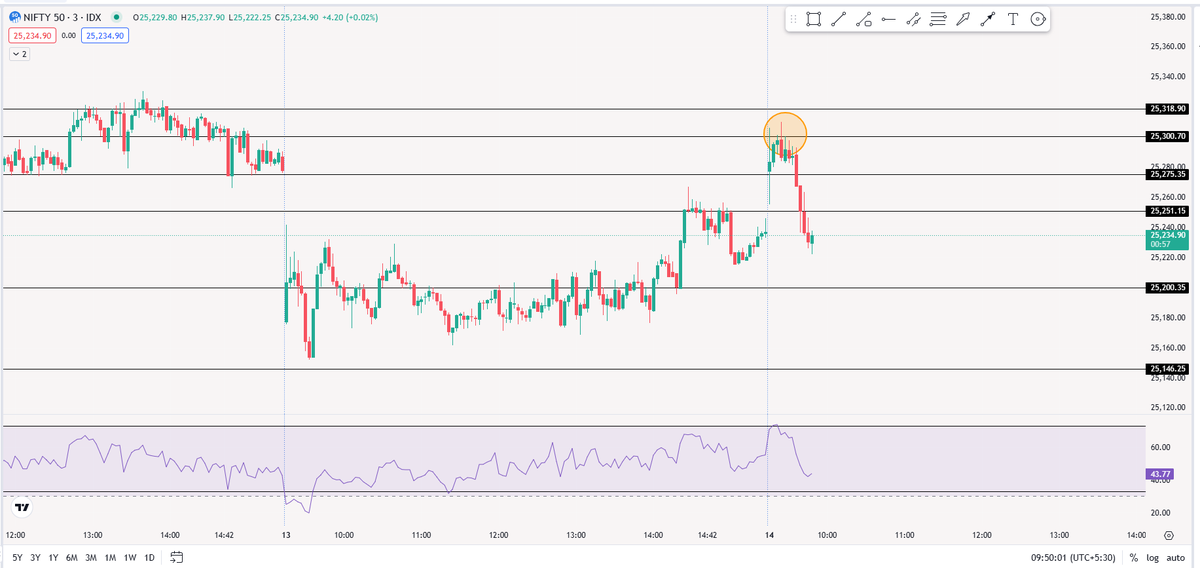This screenshot has width=1200, height=568.
Task: Click the orange circle drawing on chart
Action: click(x=785, y=132)
